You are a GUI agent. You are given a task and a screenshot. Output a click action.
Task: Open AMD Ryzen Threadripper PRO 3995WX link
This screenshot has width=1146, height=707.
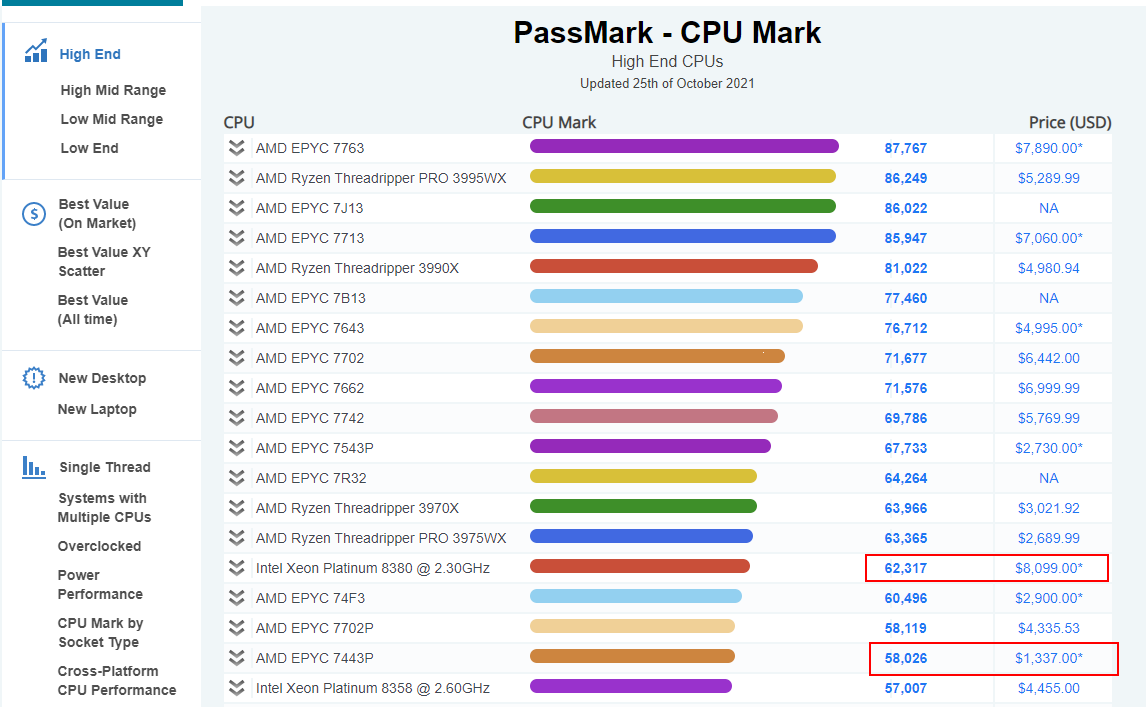pyautogui.click(x=381, y=178)
